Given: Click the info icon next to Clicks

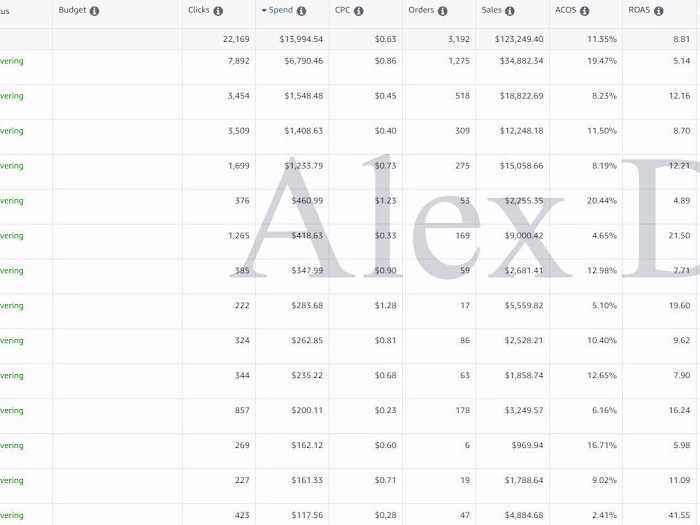Looking at the screenshot, I should click(x=218, y=11).
